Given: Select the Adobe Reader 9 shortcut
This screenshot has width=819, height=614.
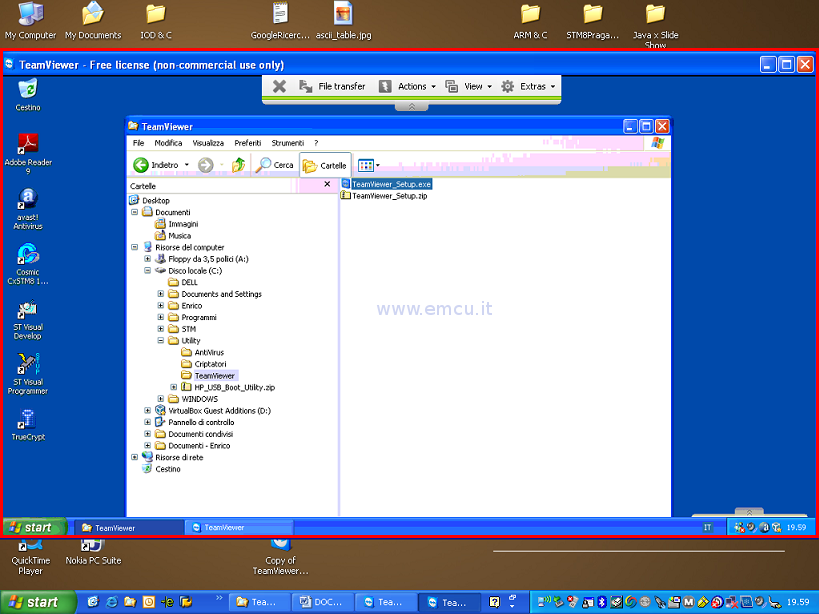Looking at the screenshot, I should point(28,154).
